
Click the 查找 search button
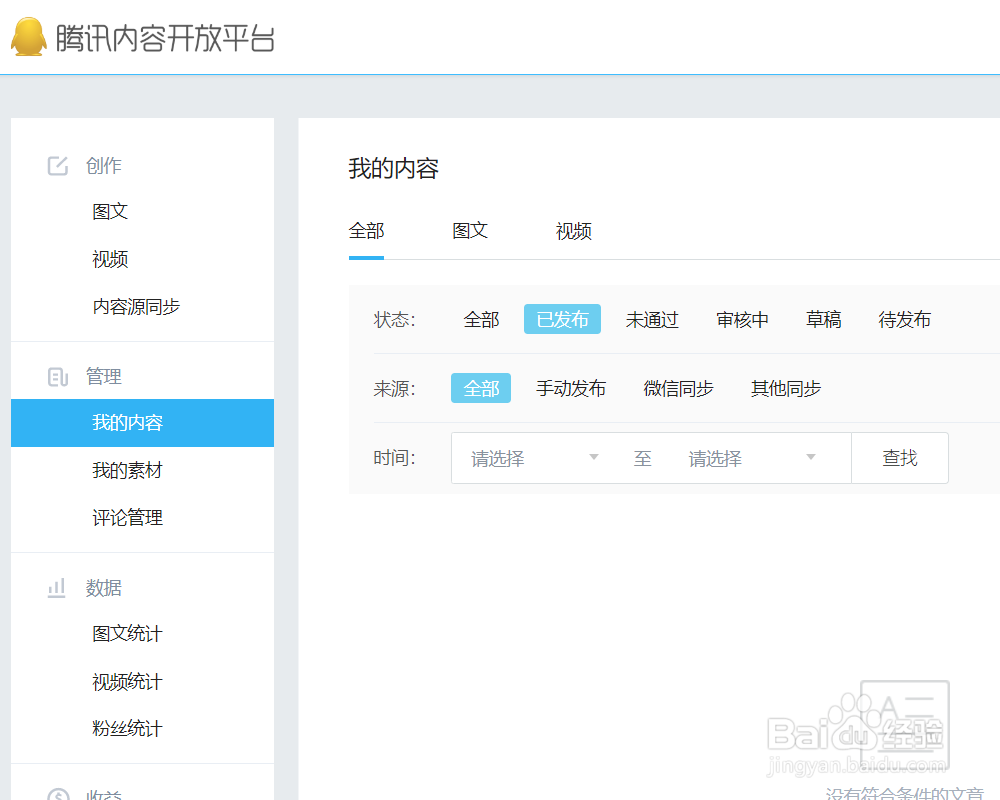[899, 457]
